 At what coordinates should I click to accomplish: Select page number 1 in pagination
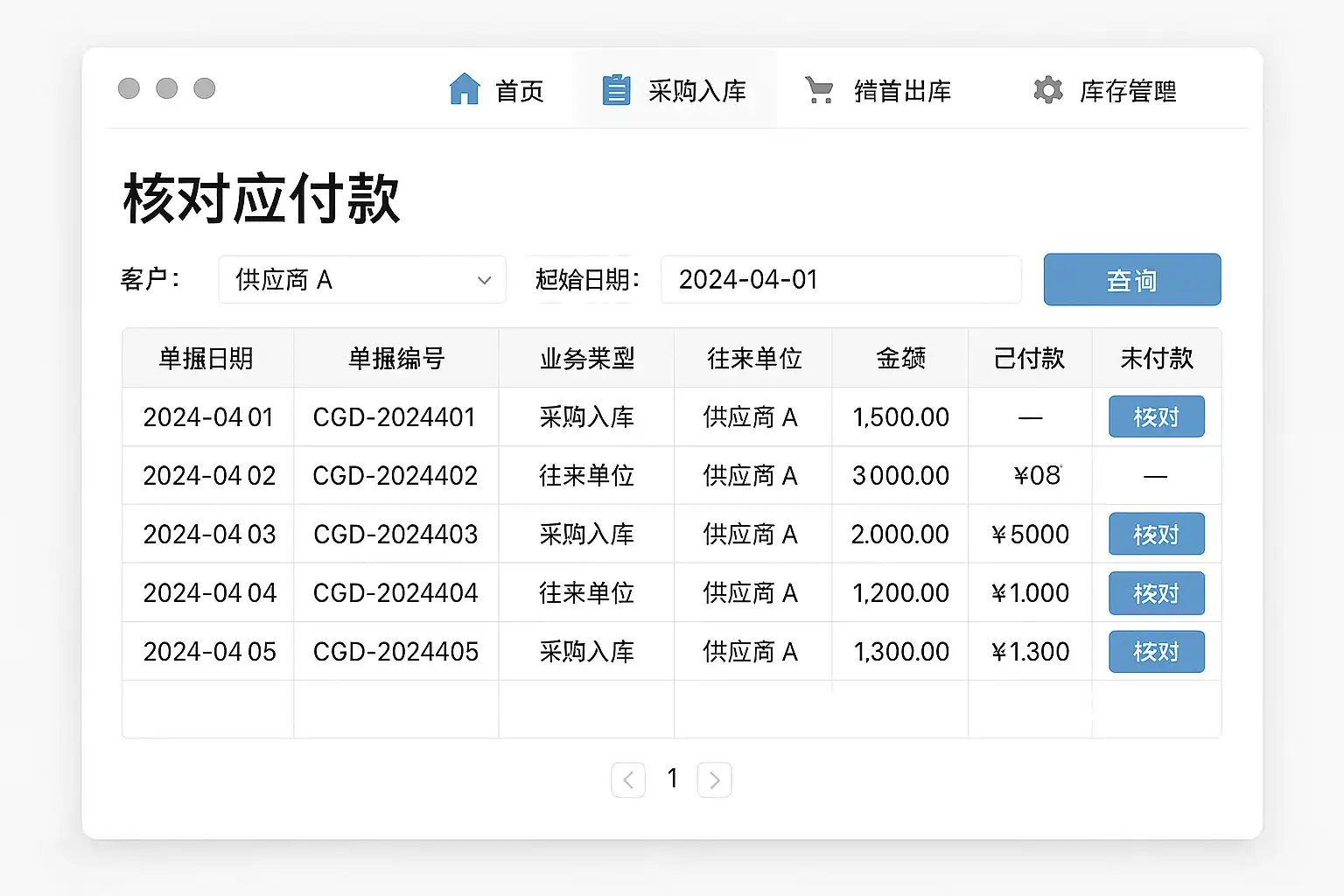pyautogui.click(x=672, y=778)
